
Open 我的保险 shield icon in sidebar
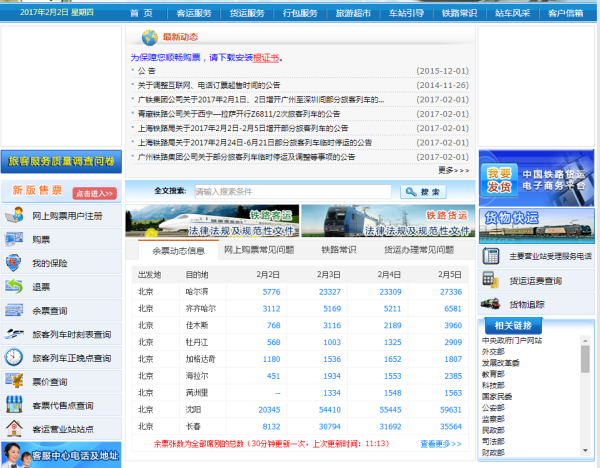[x=14, y=263]
